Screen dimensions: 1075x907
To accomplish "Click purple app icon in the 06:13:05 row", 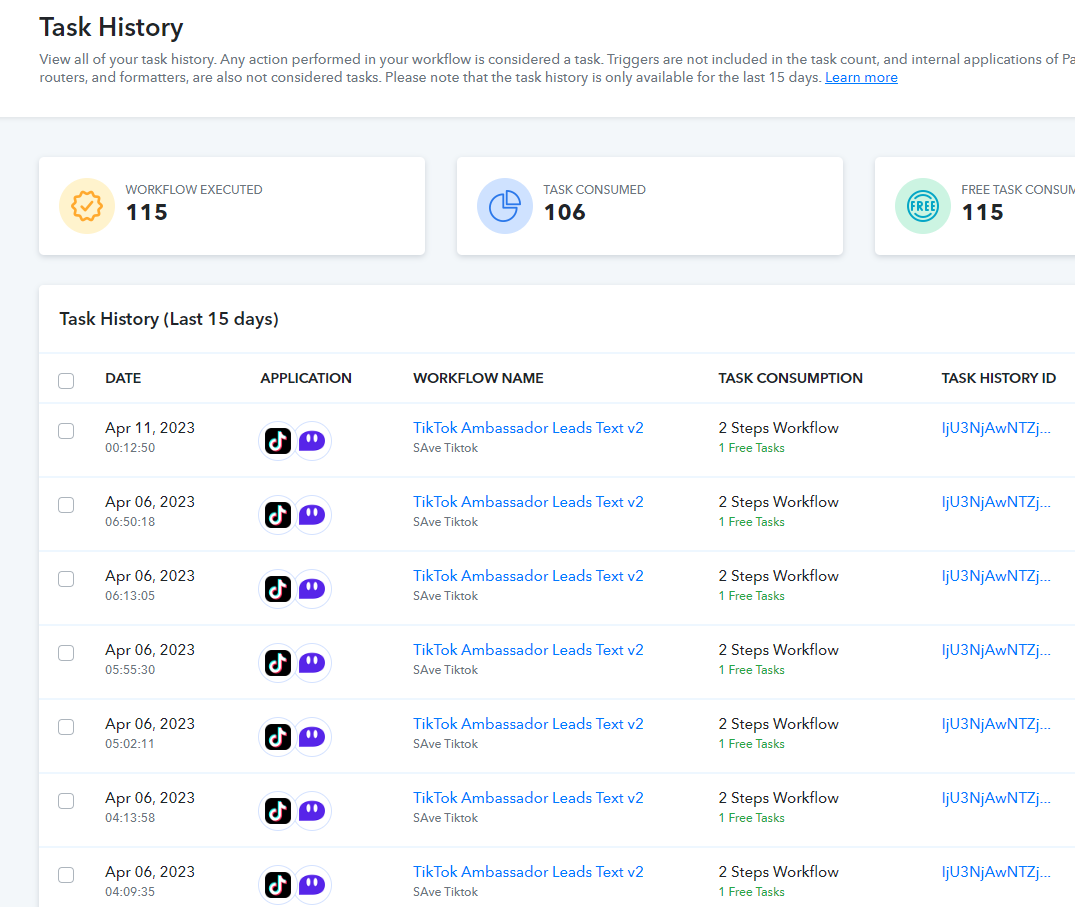I will coord(312,589).
